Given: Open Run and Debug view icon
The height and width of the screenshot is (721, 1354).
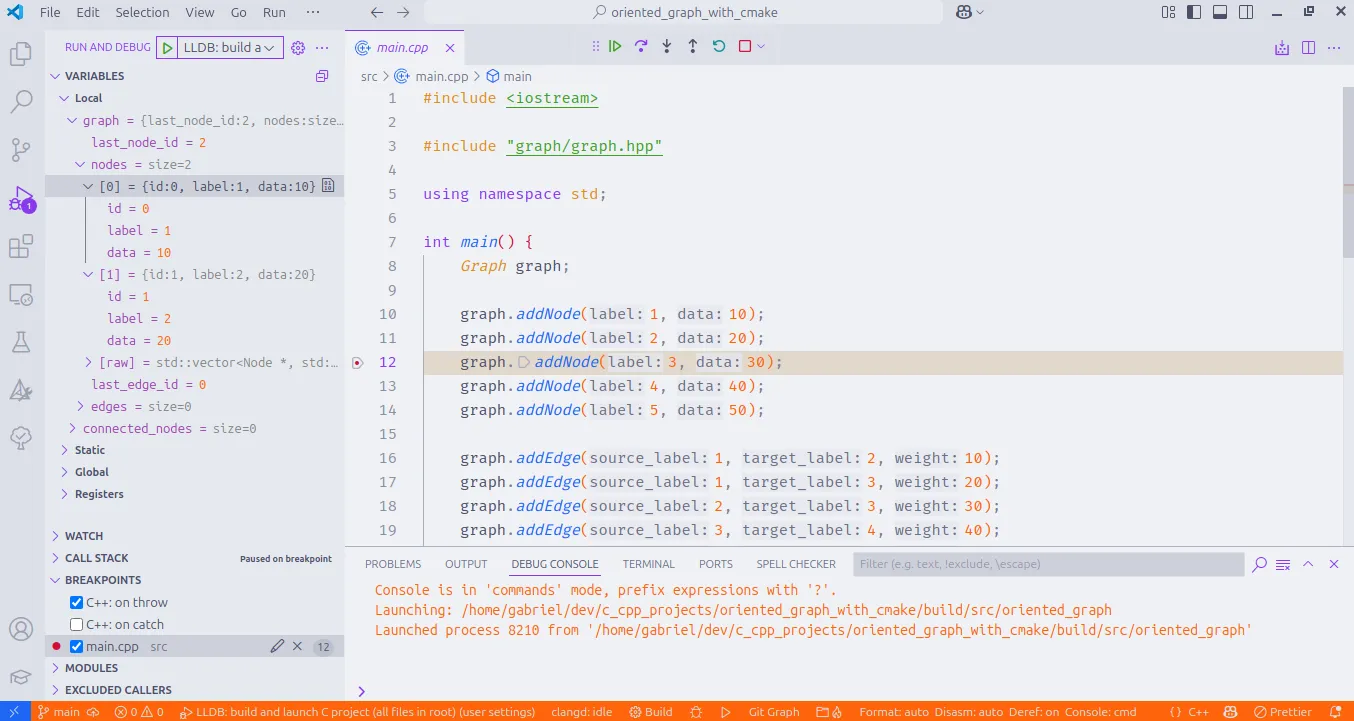Looking at the screenshot, I should [x=21, y=198].
